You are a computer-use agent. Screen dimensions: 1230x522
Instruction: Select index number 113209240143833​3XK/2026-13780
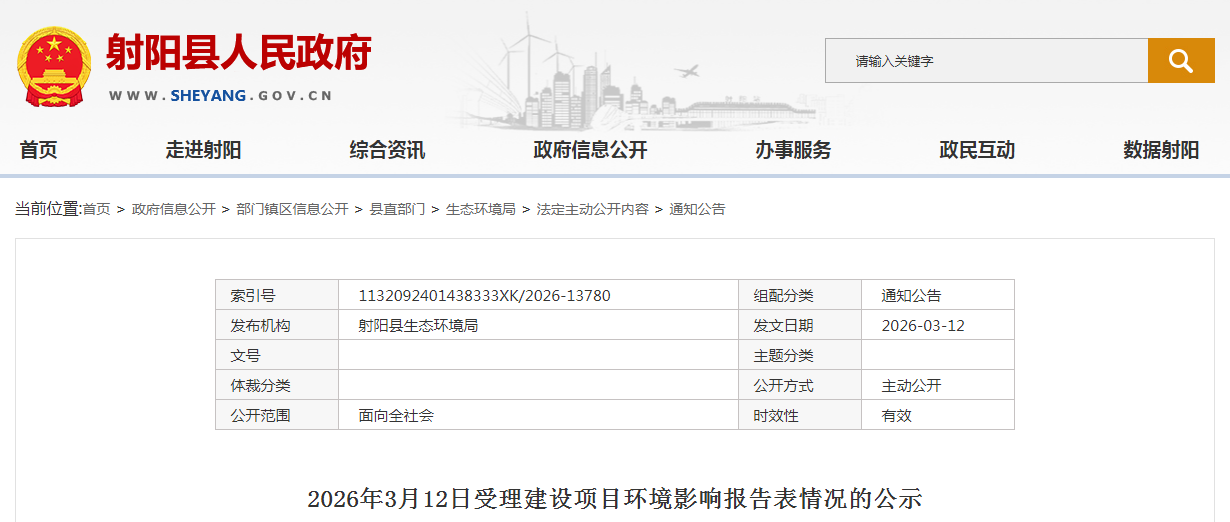point(484,295)
